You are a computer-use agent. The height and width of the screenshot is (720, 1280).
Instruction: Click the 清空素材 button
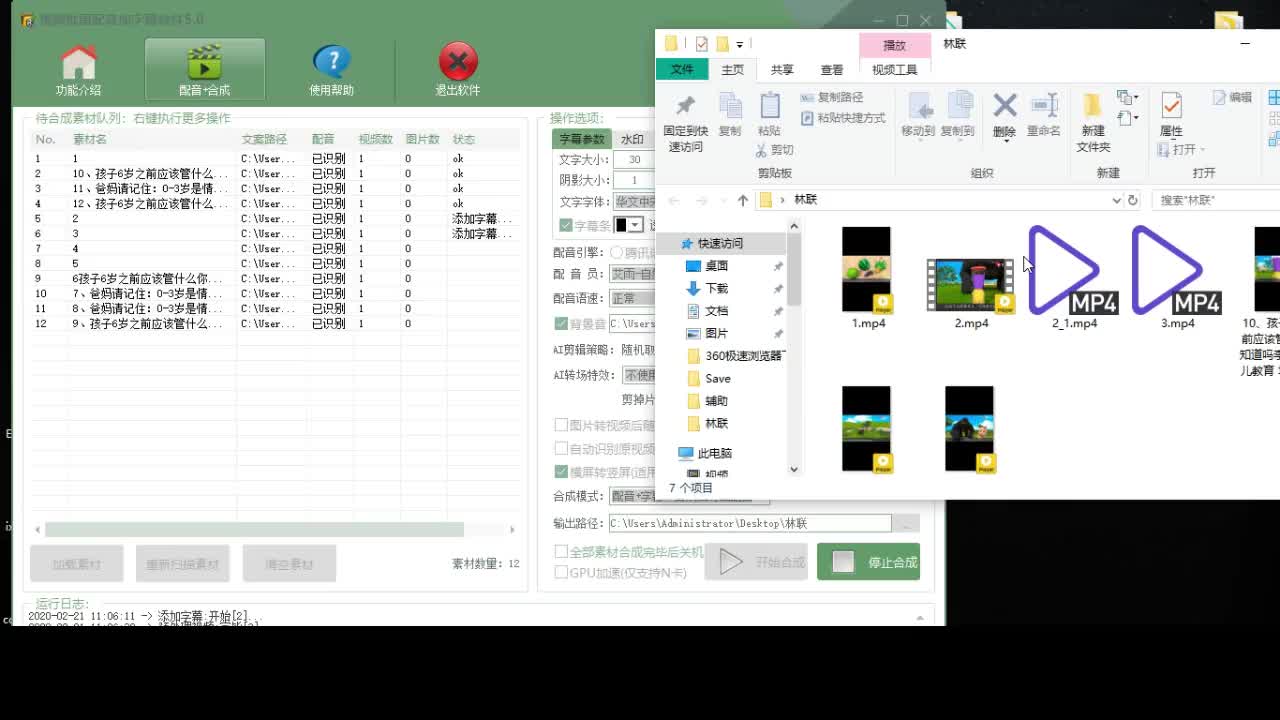click(x=289, y=564)
